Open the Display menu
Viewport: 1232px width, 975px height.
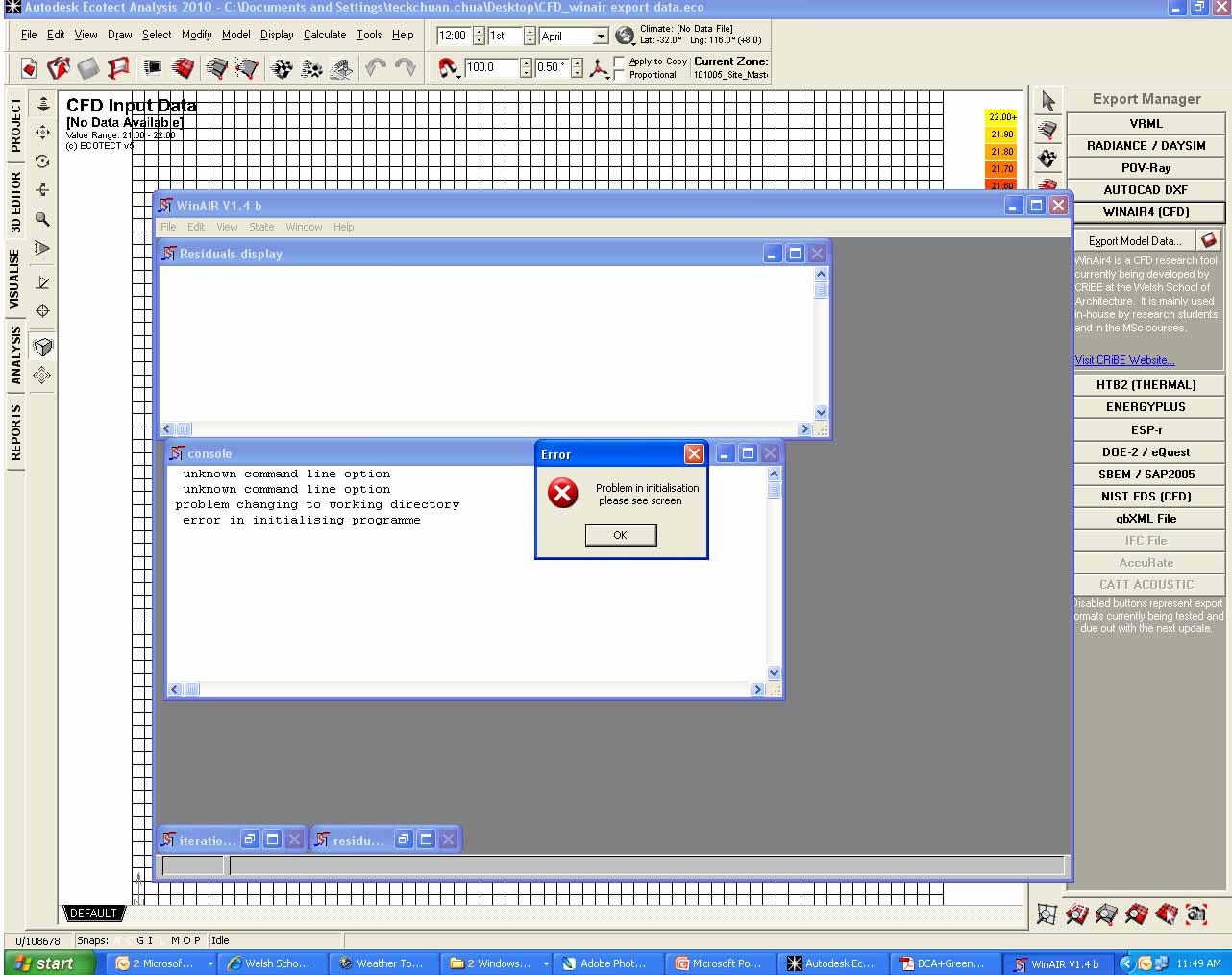click(x=277, y=35)
